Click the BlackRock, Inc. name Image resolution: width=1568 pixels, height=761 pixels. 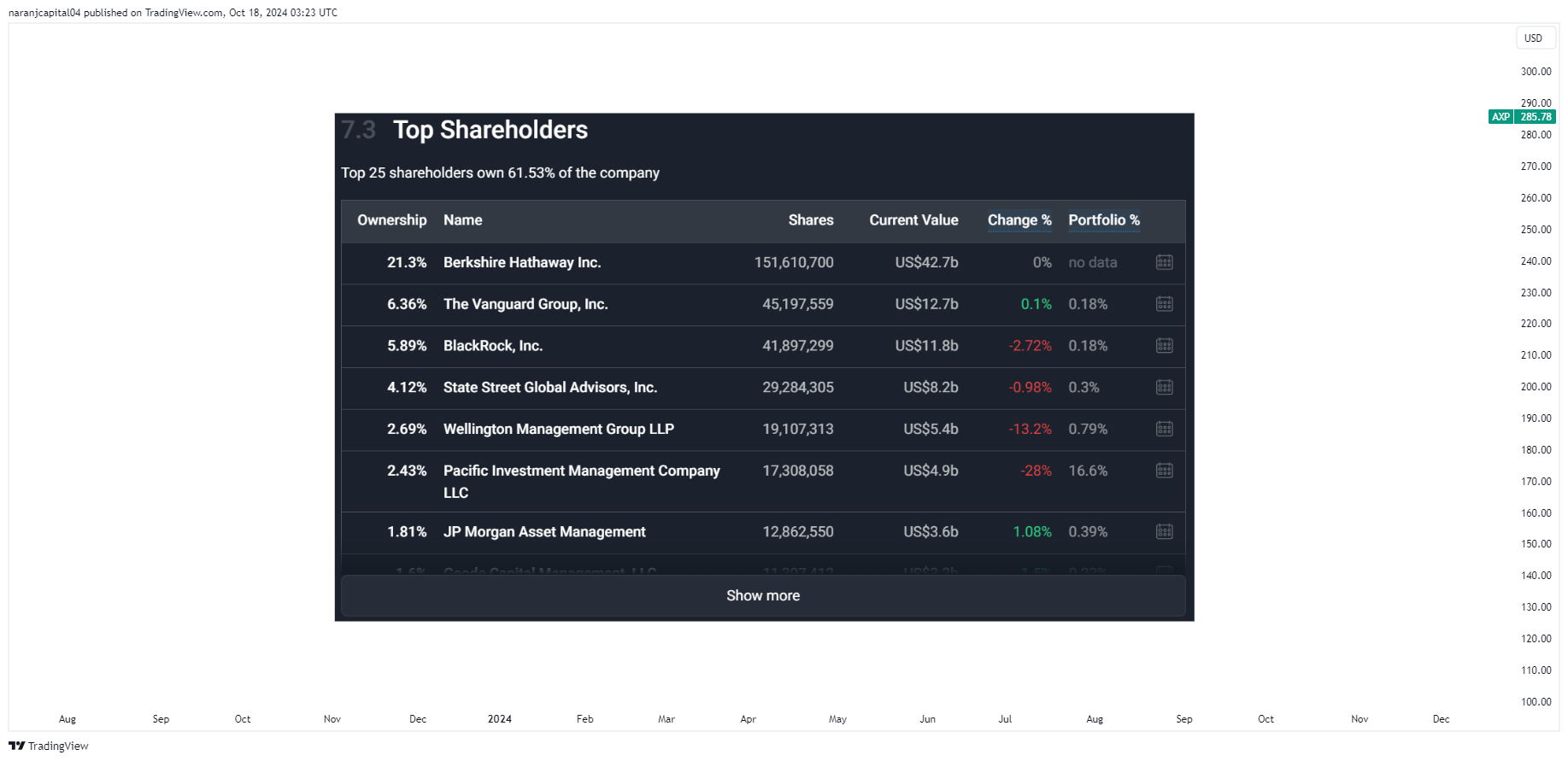click(493, 346)
